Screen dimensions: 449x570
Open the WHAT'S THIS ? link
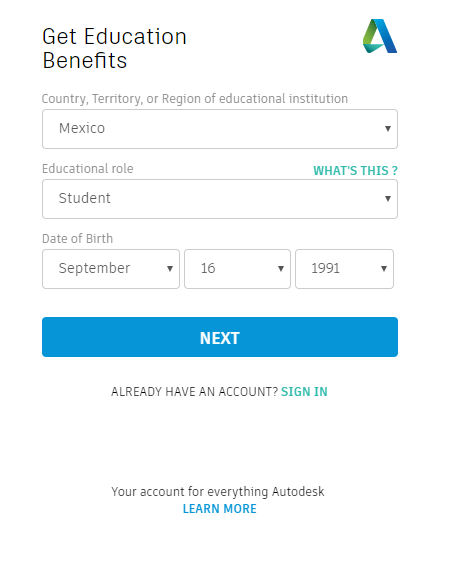tap(356, 170)
